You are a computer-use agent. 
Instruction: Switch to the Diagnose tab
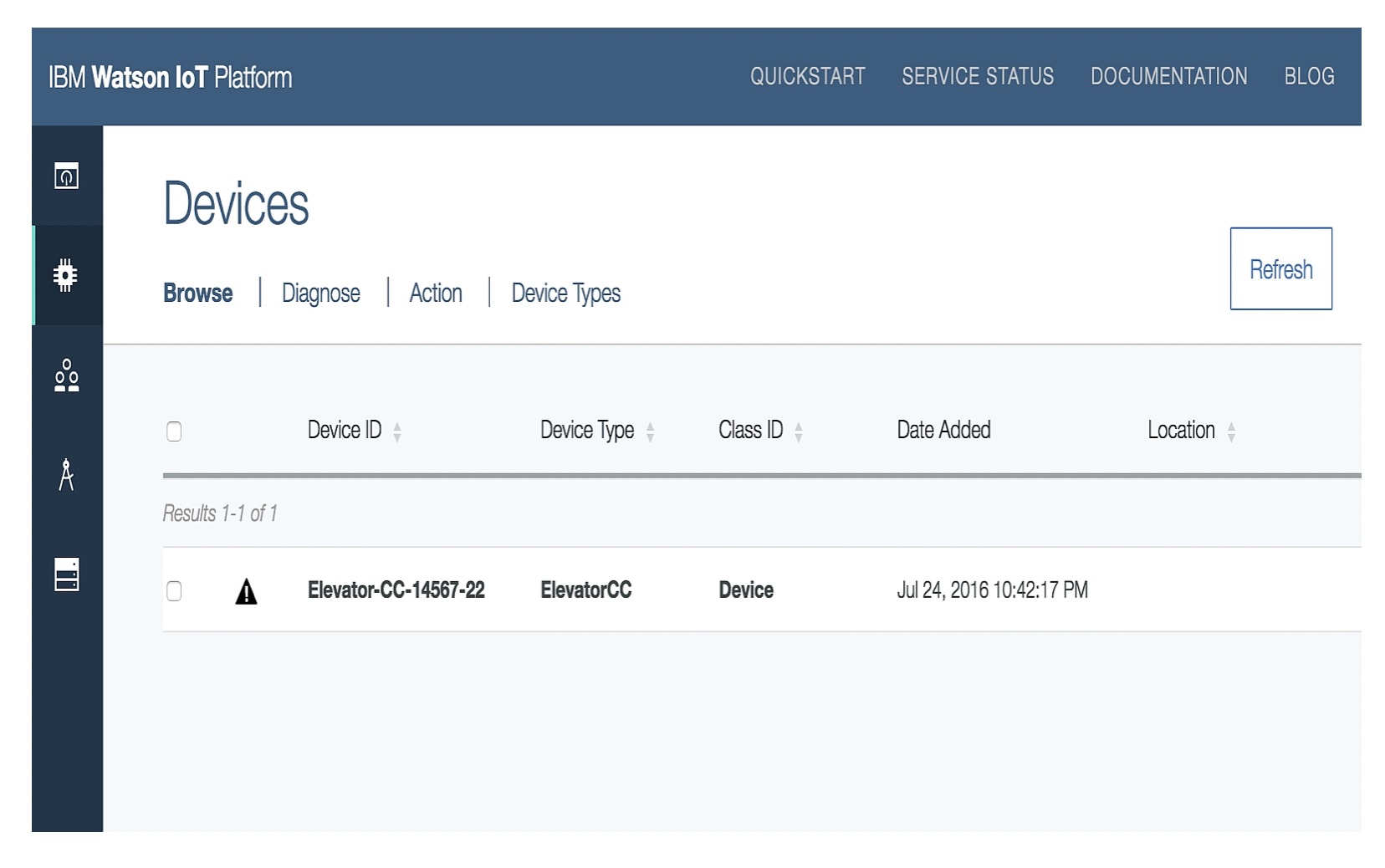tap(321, 294)
